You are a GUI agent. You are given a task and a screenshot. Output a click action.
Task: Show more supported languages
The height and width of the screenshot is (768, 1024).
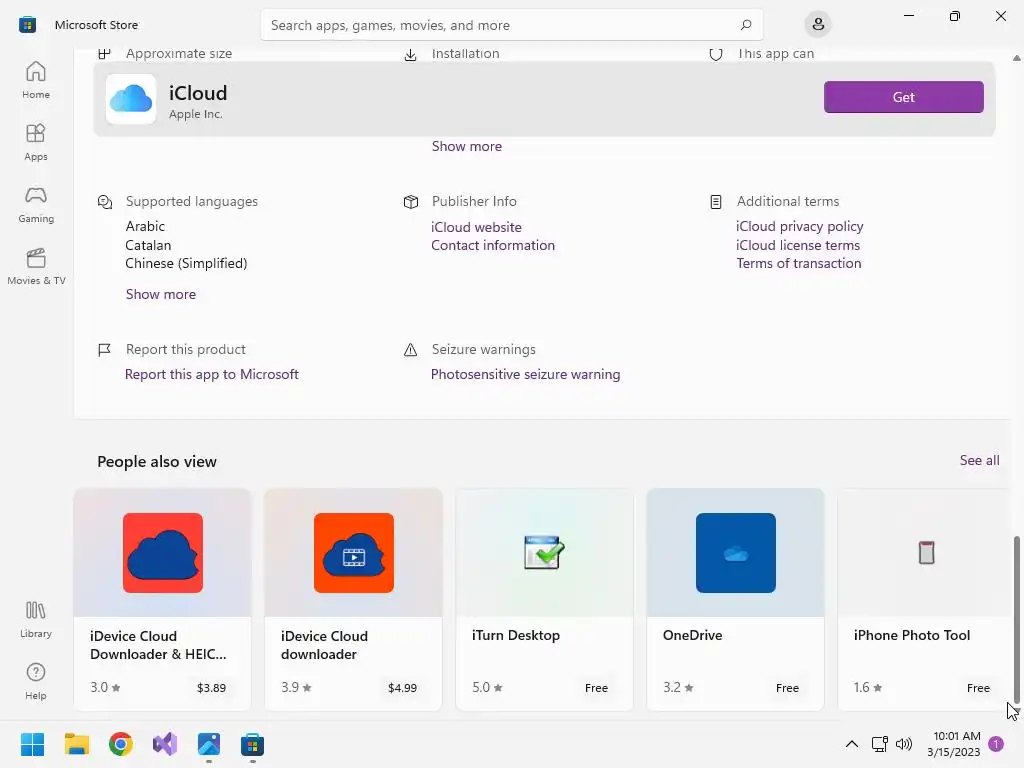[x=161, y=295]
